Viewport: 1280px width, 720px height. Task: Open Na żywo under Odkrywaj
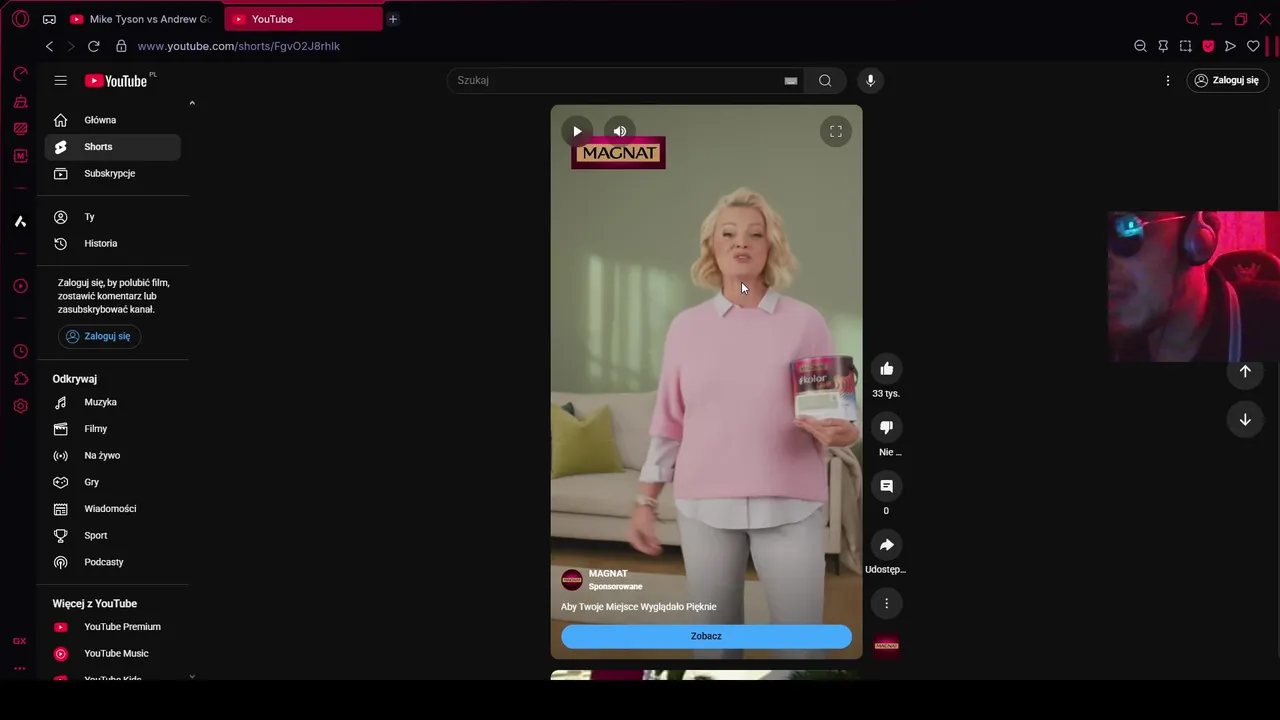click(112, 456)
